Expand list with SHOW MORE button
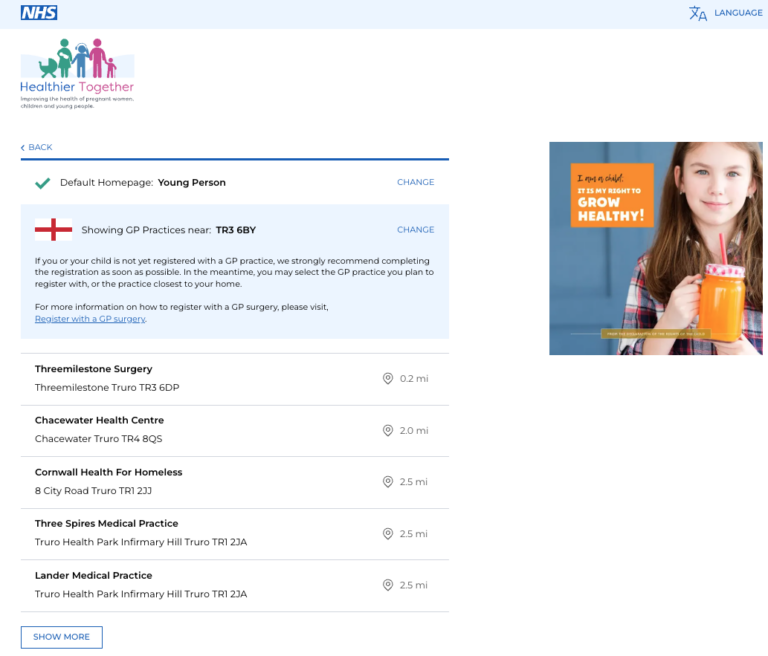 coord(62,637)
